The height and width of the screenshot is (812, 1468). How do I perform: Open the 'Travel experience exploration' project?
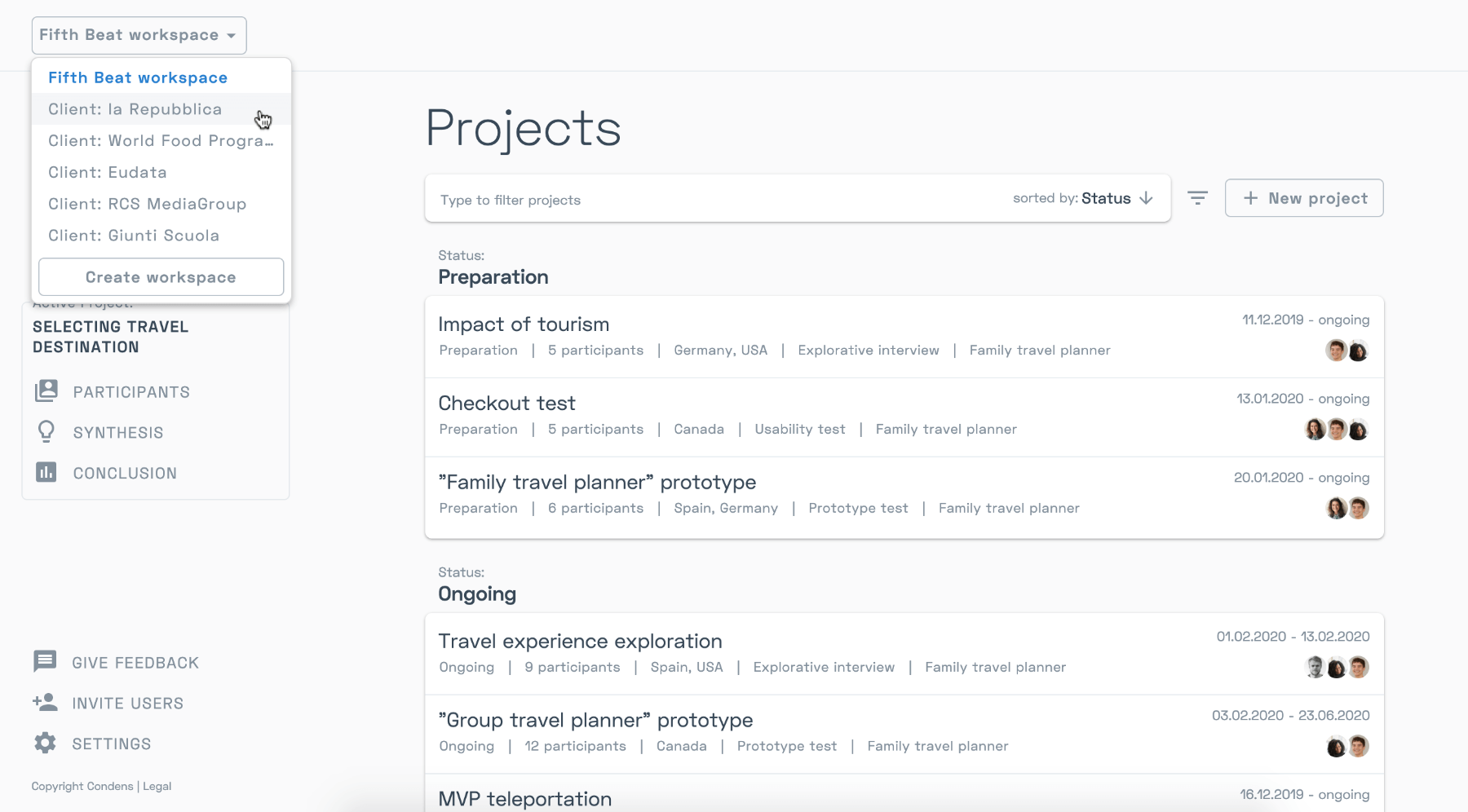(580, 641)
